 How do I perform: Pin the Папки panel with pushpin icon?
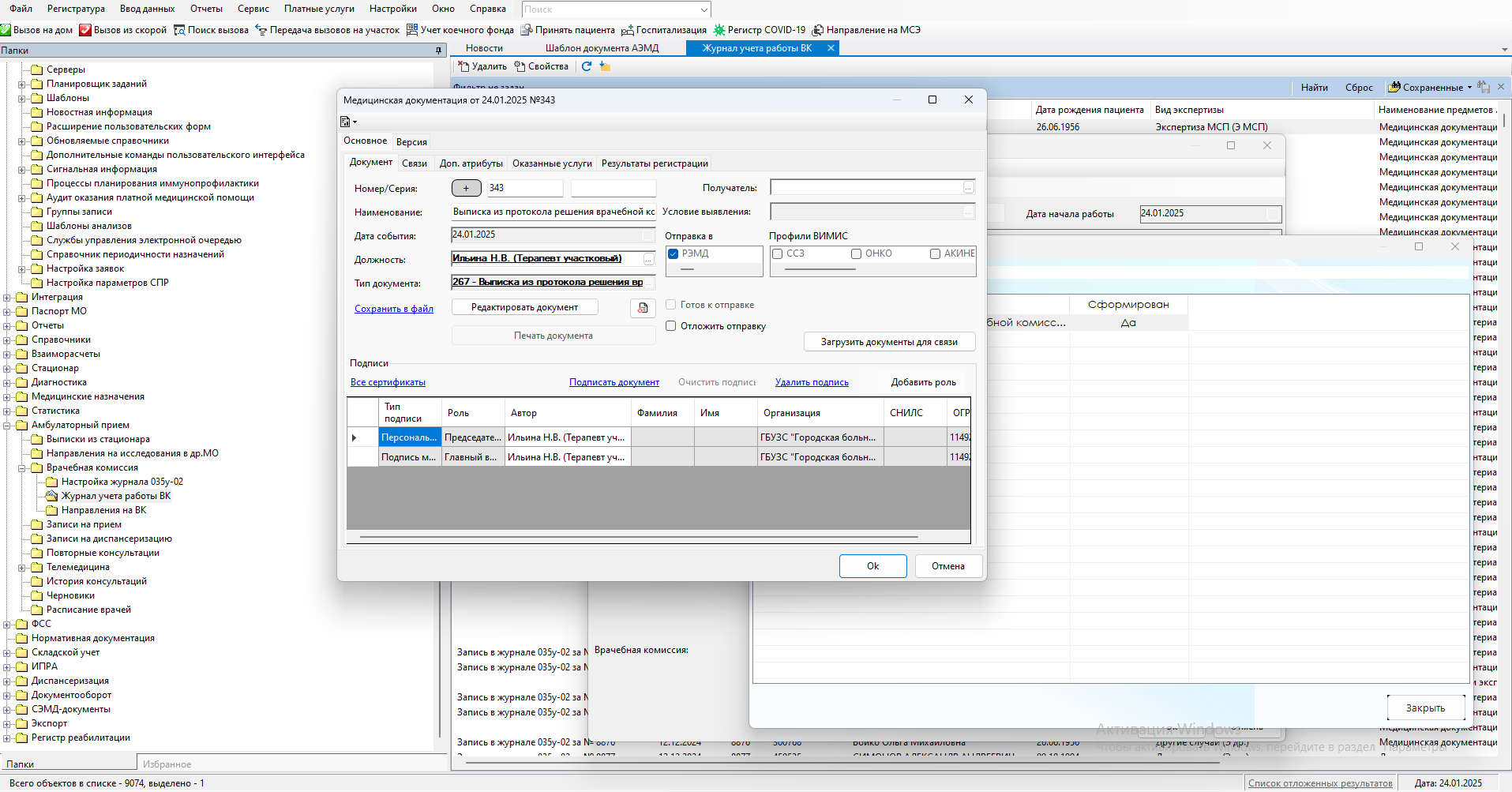(439, 51)
